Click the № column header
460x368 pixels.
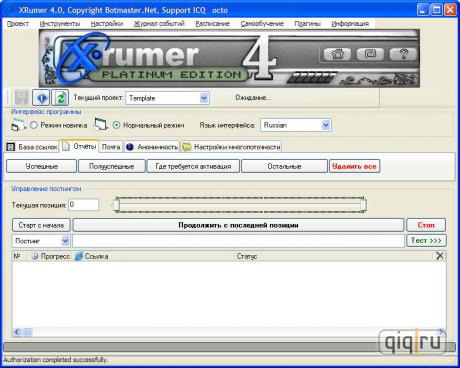[x=17, y=256]
